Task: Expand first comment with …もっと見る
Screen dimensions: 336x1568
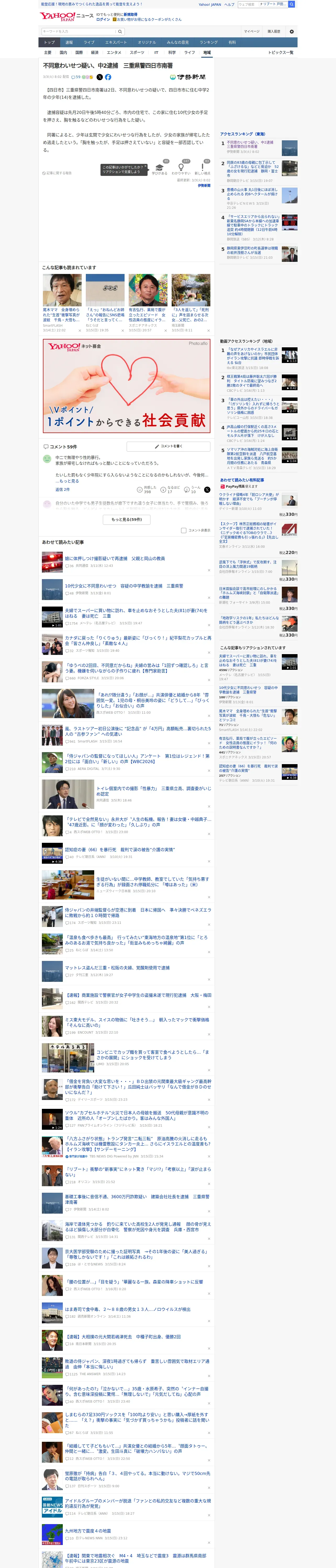Action: point(67,481)
